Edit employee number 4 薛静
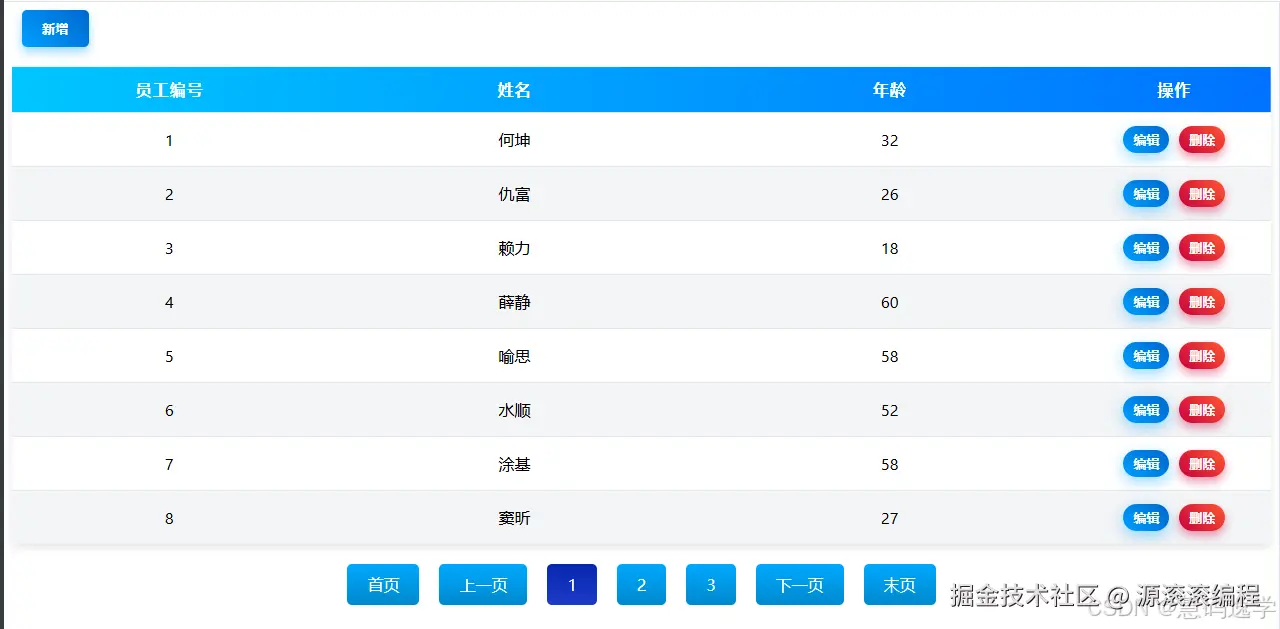This screenshot has height=629, width=1280. coord(1146,302)
